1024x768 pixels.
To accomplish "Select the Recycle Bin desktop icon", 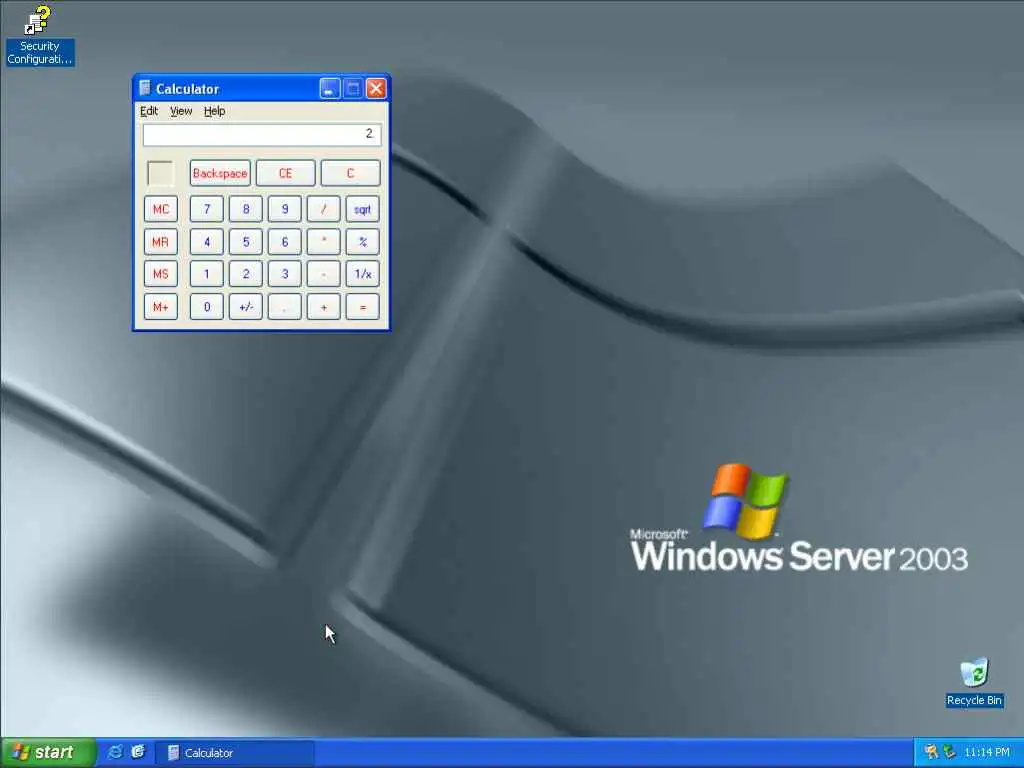I will tap(974, 682).
